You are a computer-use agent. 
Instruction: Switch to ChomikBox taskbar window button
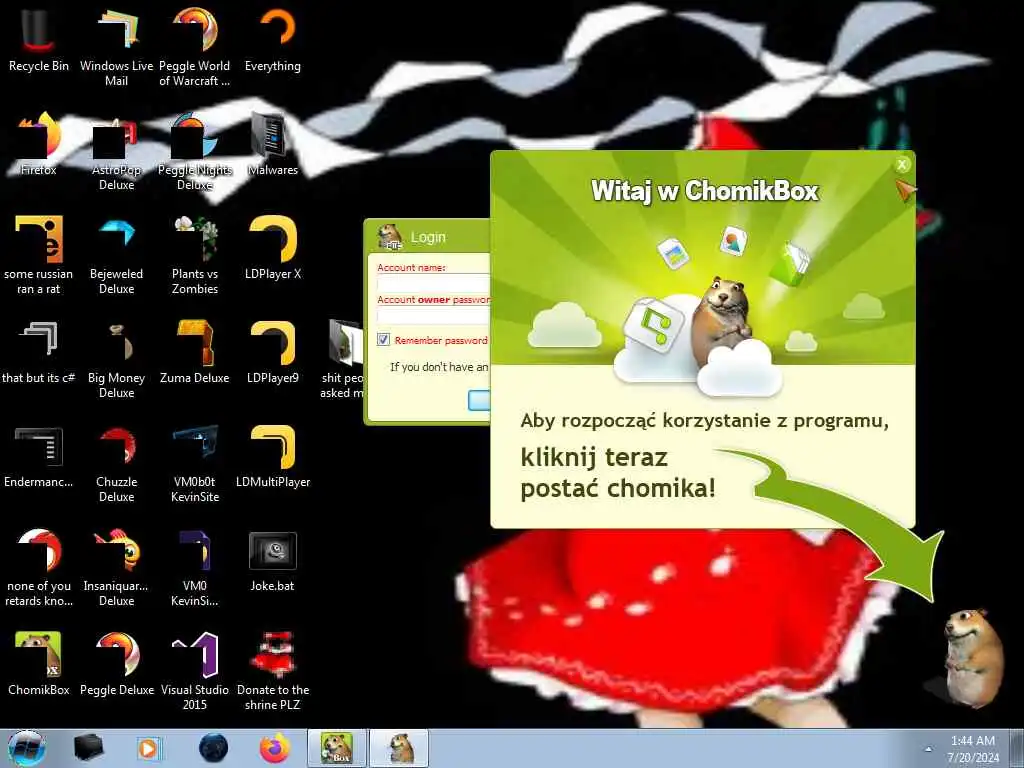(337, 748)
